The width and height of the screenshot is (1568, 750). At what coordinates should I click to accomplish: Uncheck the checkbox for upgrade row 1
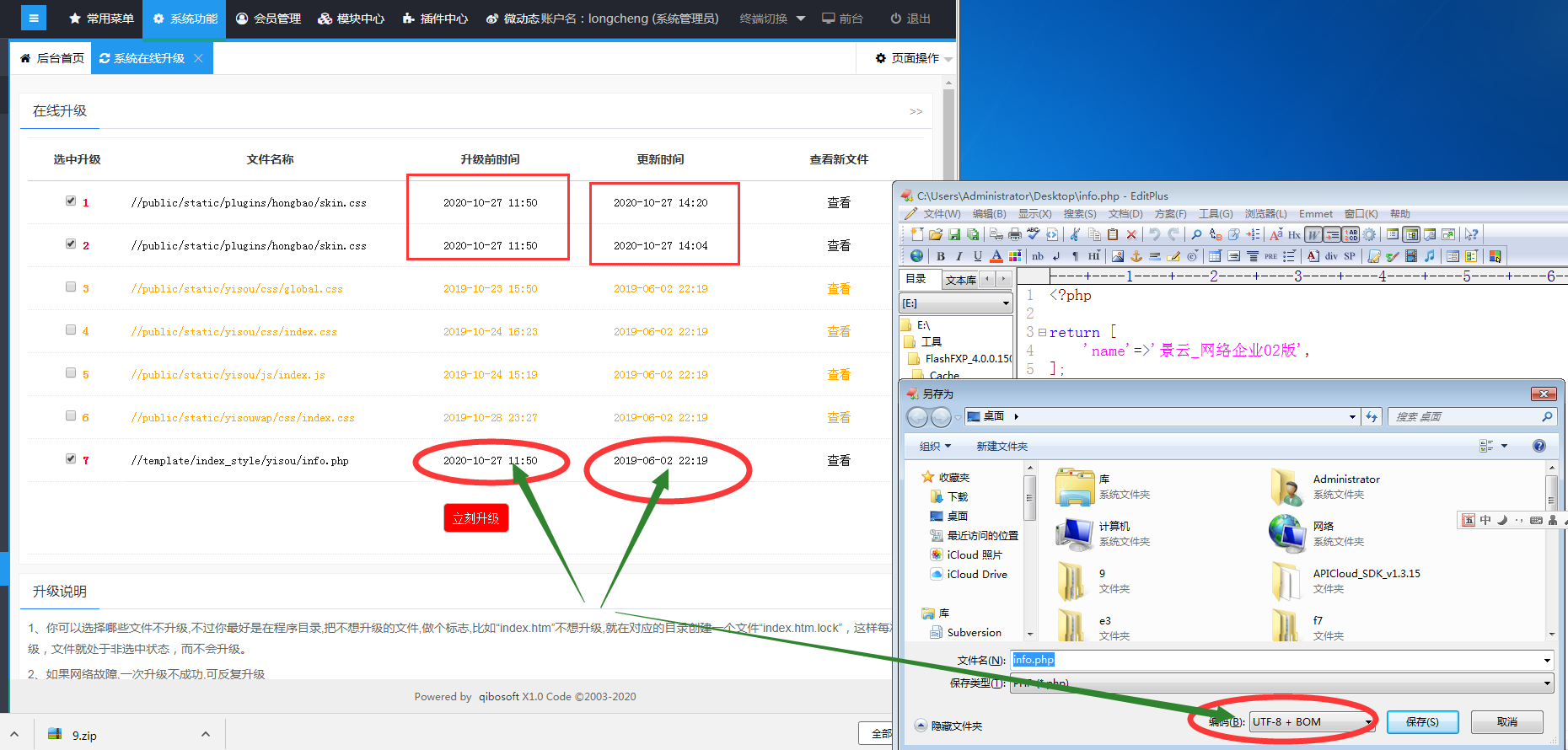(x=71, y=201)
